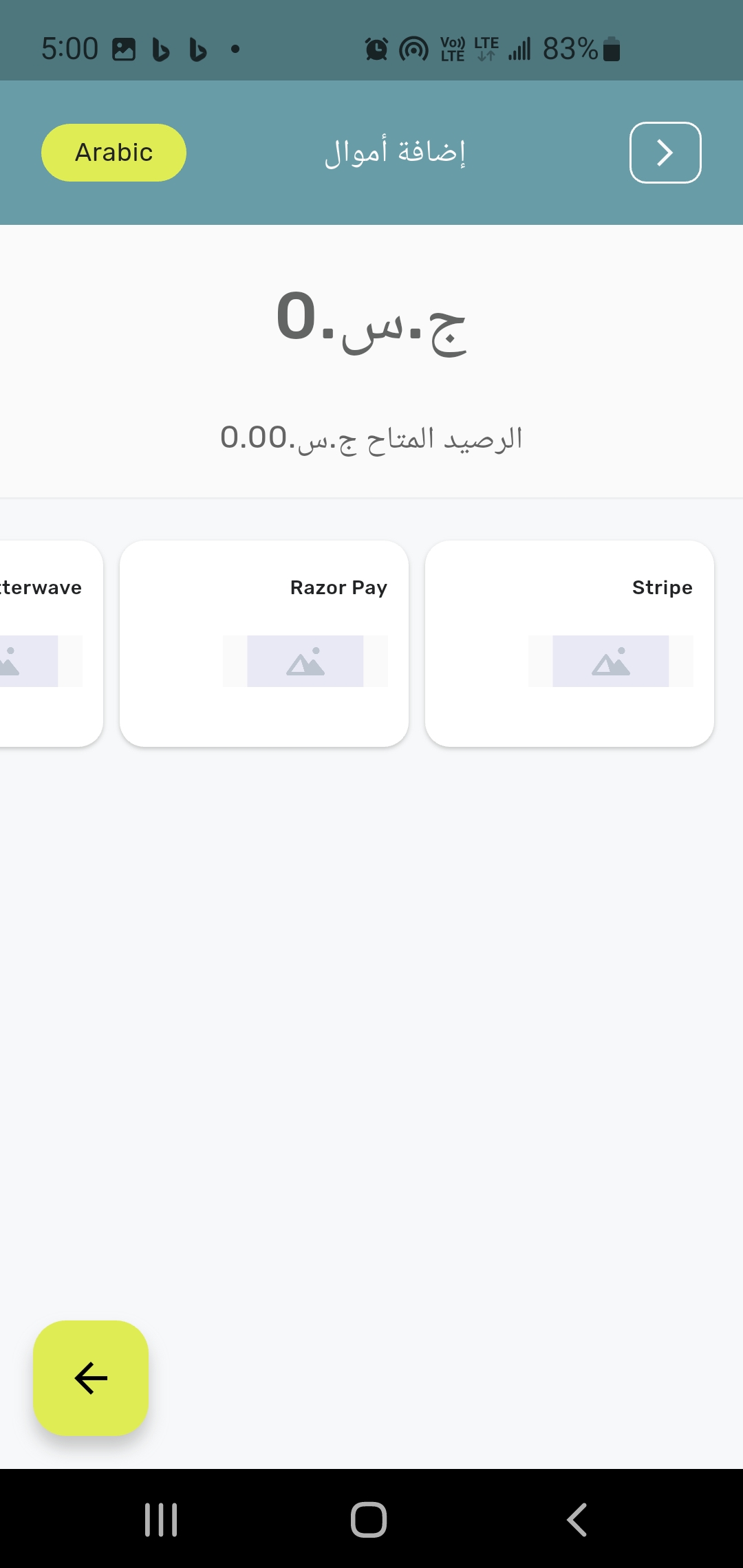Screen dimensions: 743x1568
Task: Tap the battery icon in status bar
Action: coord(611,50)
